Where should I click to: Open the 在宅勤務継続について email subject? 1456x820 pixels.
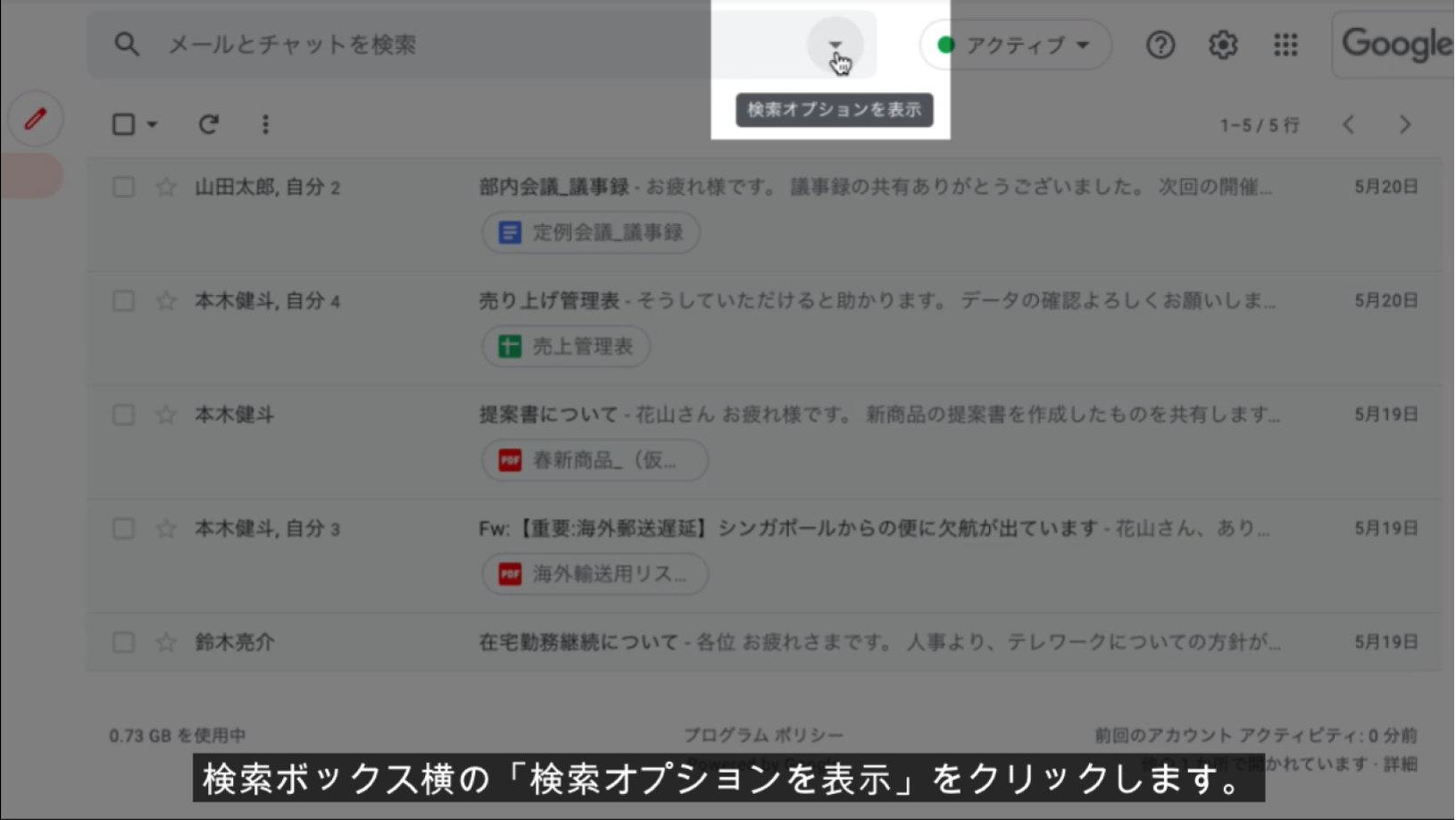[x=578, y=642]
